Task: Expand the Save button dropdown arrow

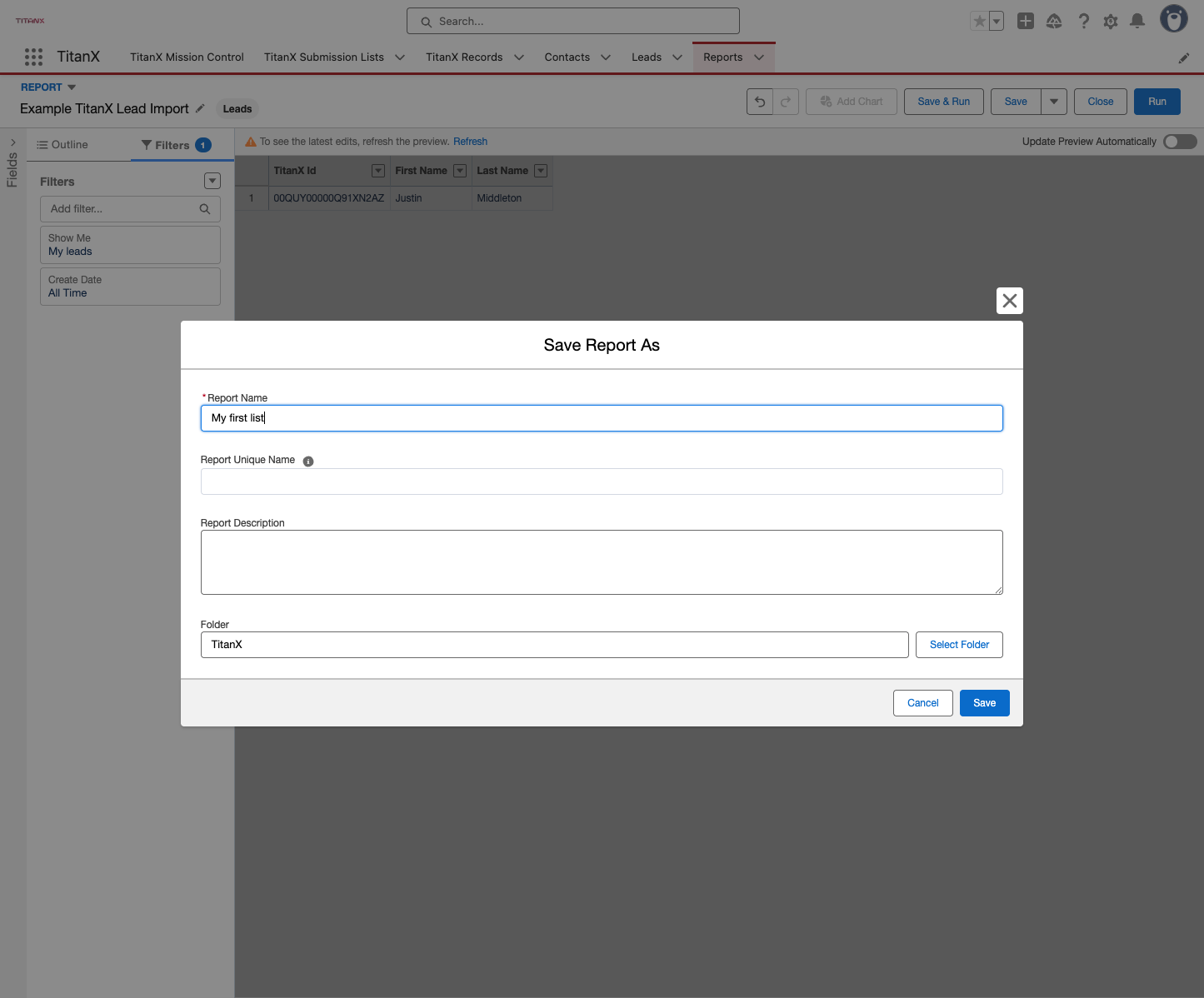Action: [1054, 102]
